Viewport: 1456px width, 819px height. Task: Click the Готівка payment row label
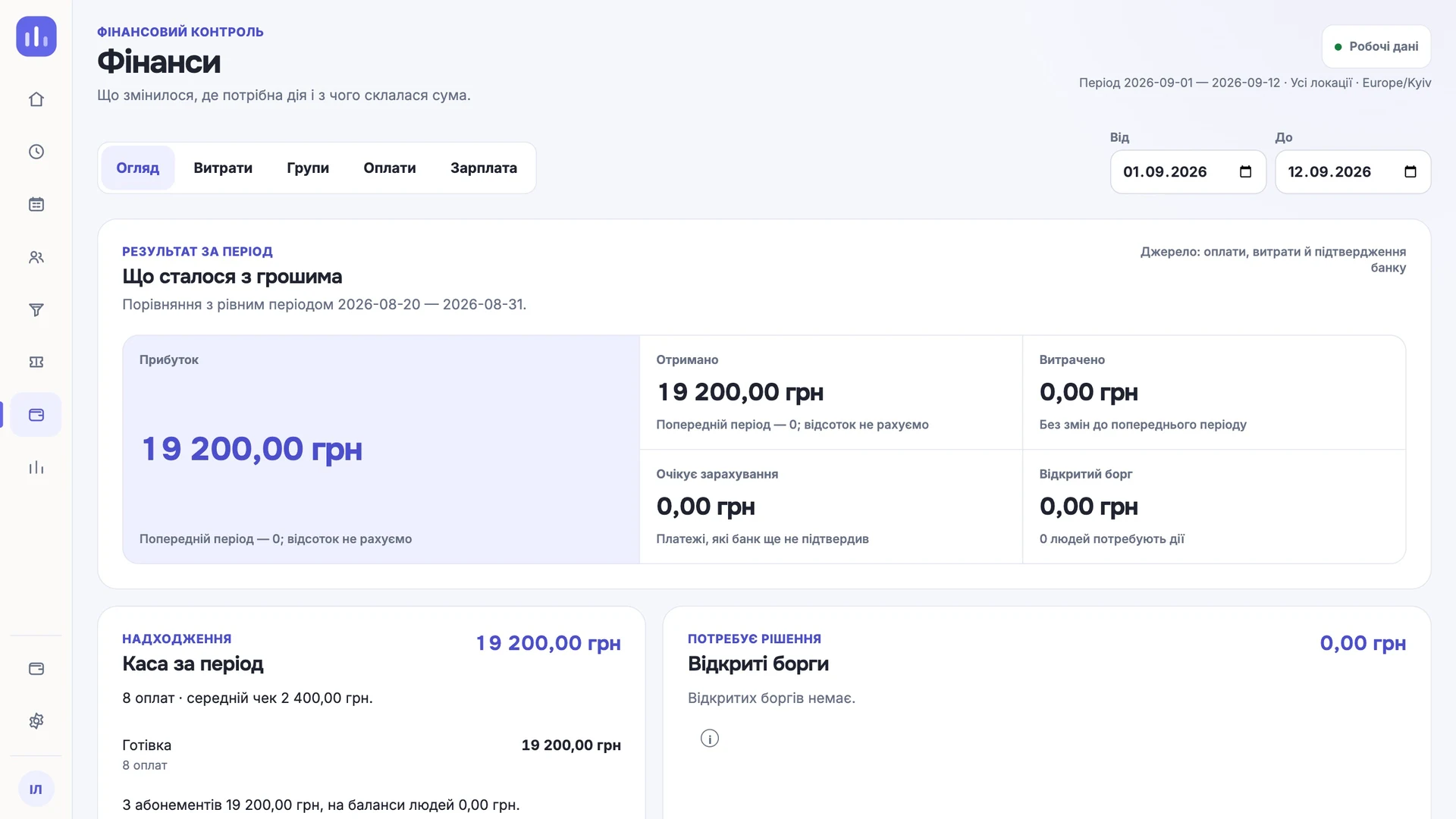pyautogui.click(x=147, y=745)
